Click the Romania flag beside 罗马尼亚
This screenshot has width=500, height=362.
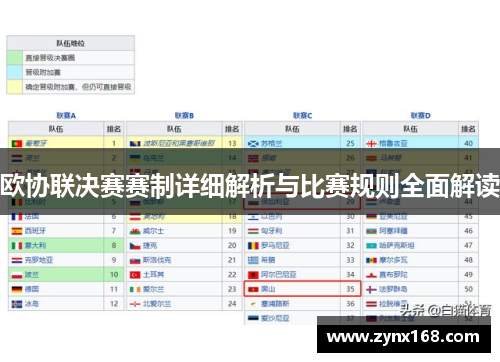click(x=253, y=246)
